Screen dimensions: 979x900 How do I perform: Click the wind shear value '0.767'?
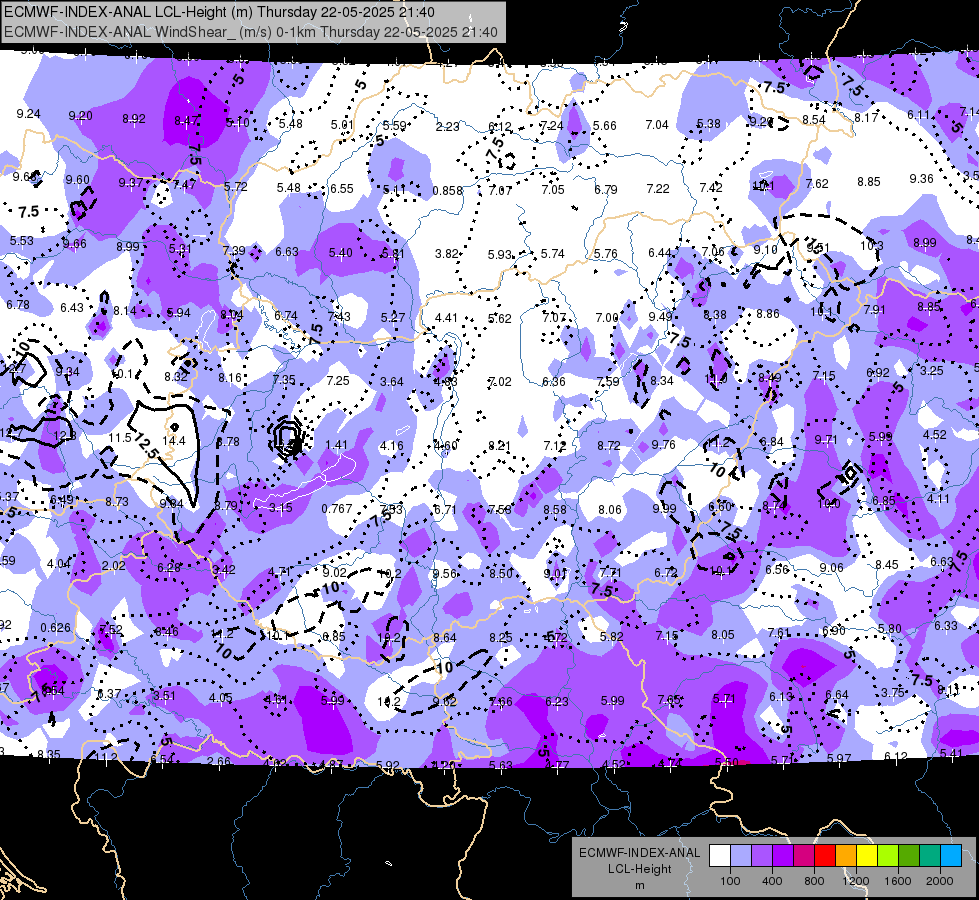[x=337, y=508]
